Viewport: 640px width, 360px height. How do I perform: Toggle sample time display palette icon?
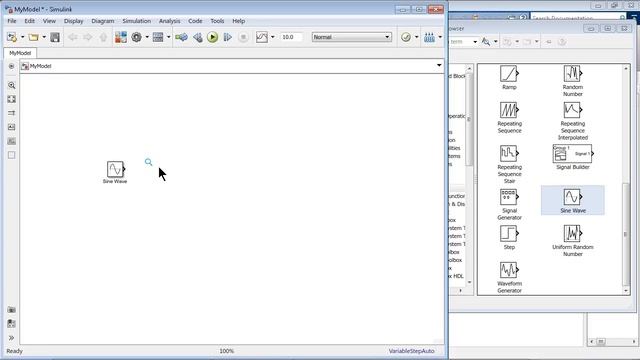[11, 113]
